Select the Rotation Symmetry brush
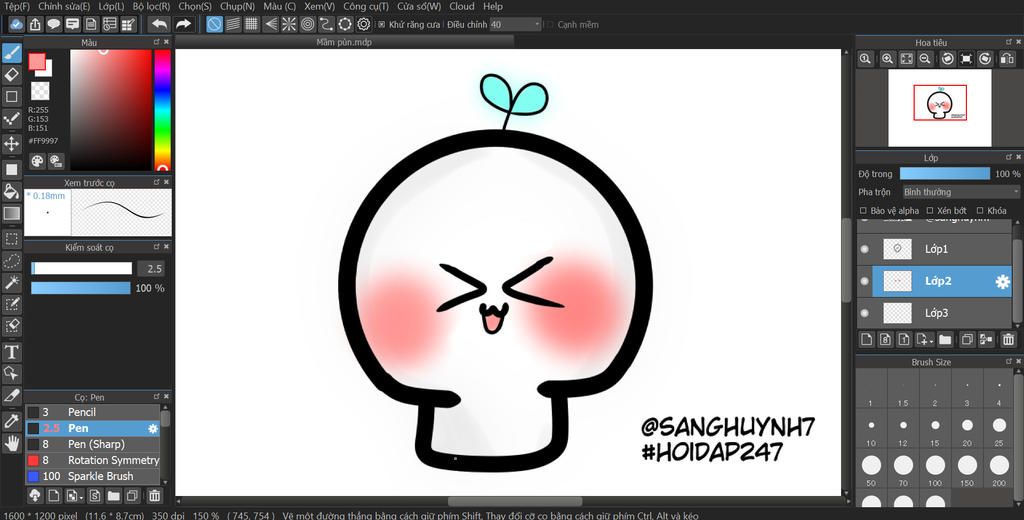1024x520 pixels. tap(92, 460)
